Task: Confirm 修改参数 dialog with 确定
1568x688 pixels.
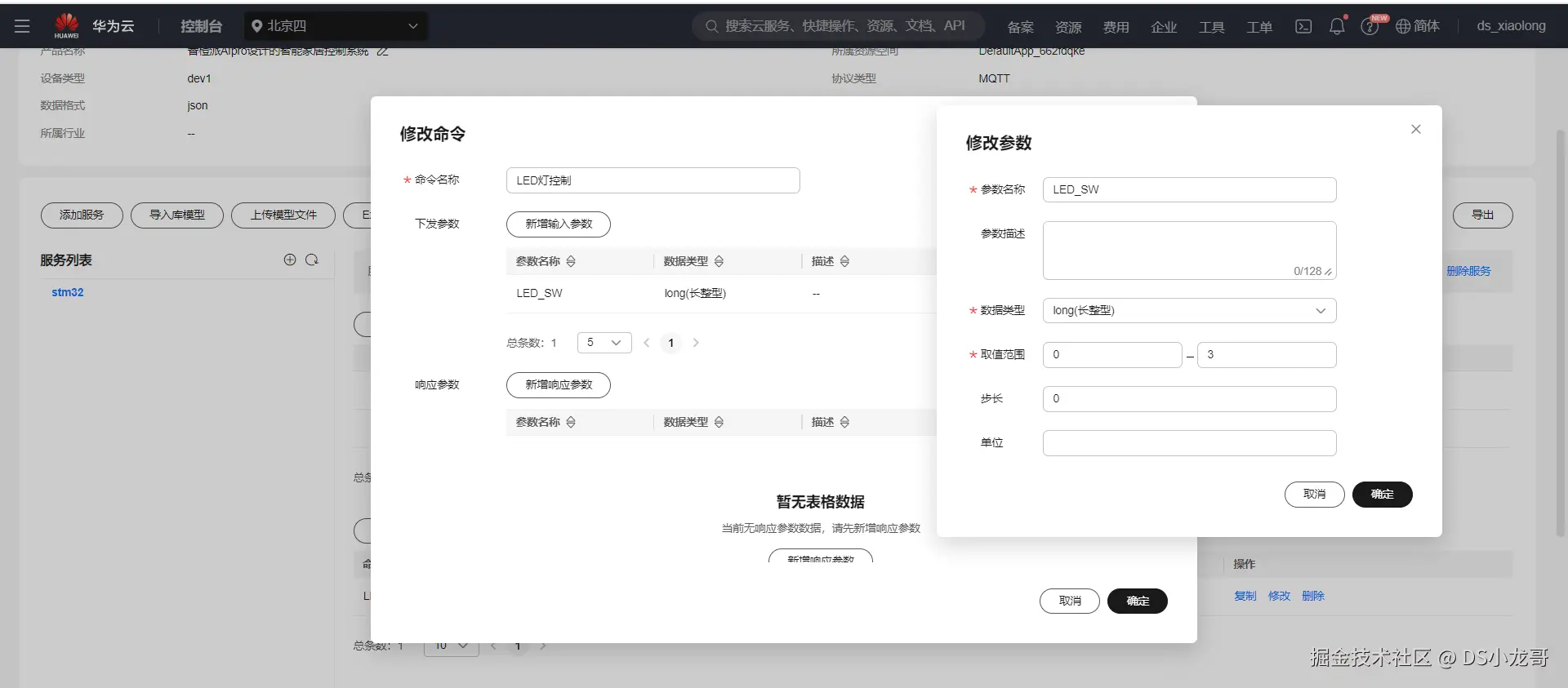Action: [1382, 494]
